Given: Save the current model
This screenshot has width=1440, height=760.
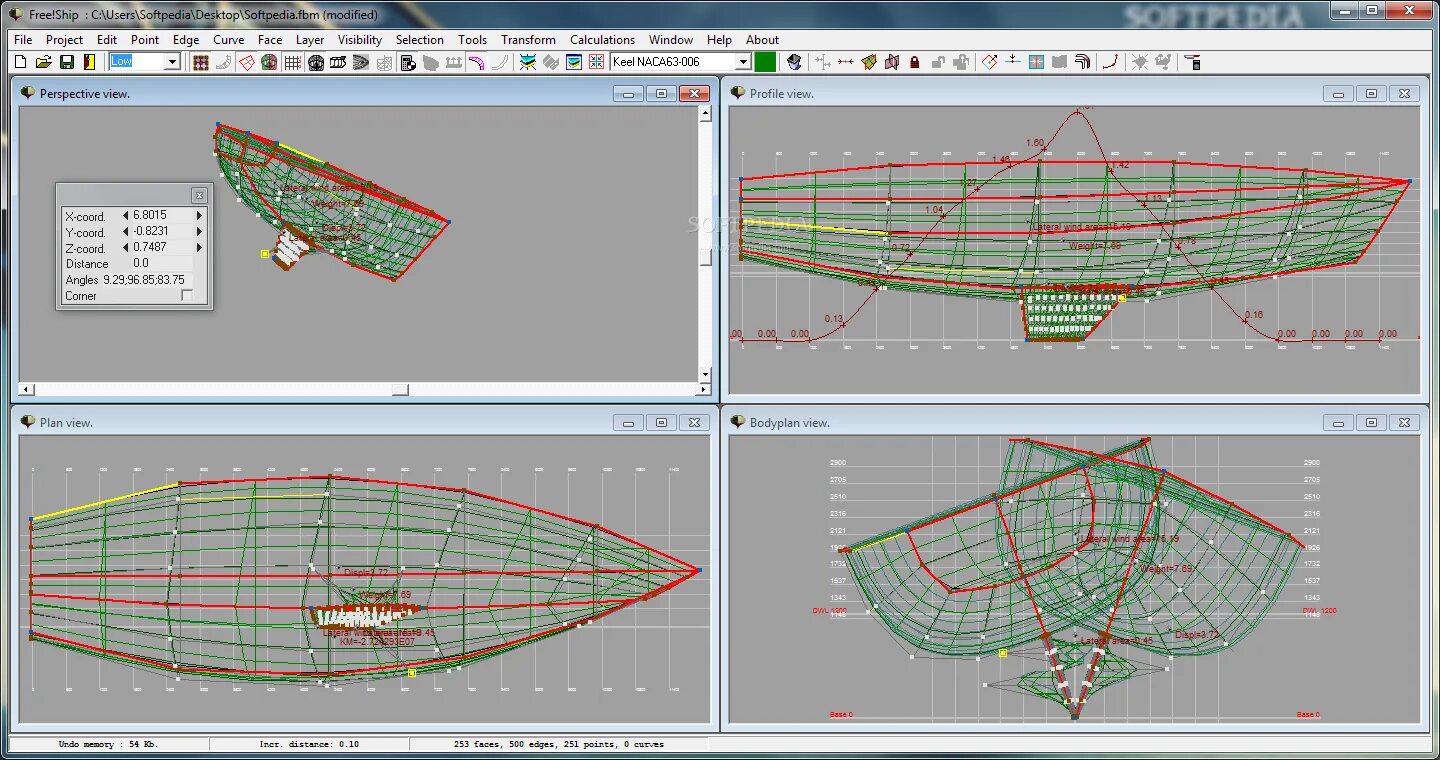Looking at the screenshot, I should pyautogui.click(x=66, y=61).
